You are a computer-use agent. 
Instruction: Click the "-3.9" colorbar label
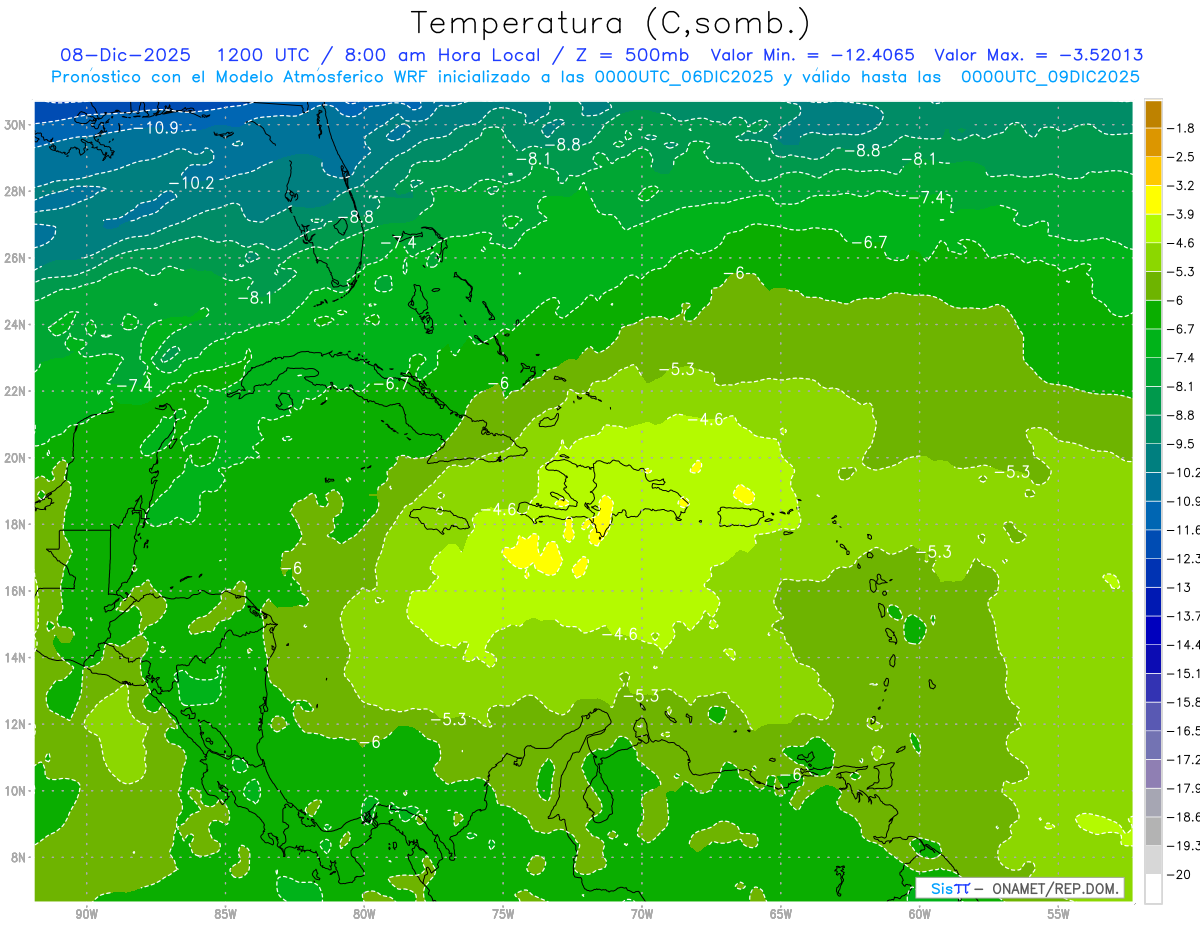(x=1182, y=214)
